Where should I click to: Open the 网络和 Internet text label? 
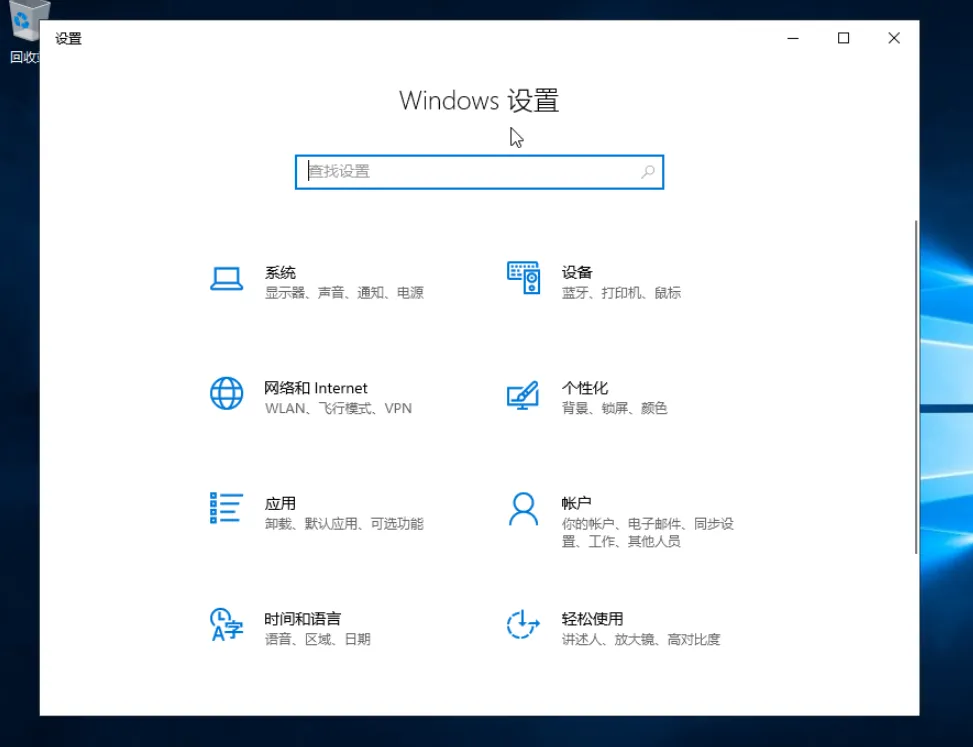tap(316, 388)
